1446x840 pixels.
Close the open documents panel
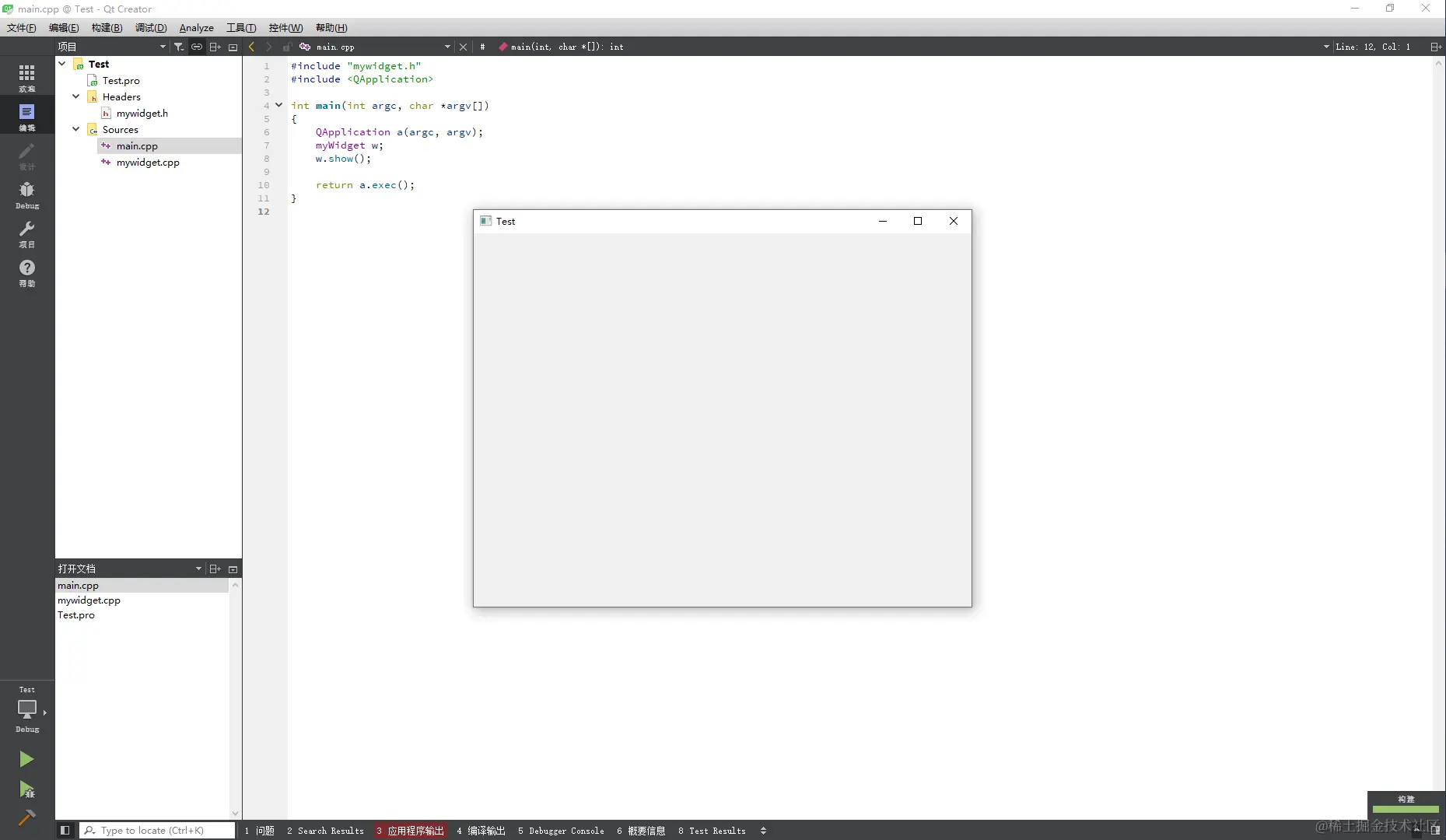pos(233,569)
